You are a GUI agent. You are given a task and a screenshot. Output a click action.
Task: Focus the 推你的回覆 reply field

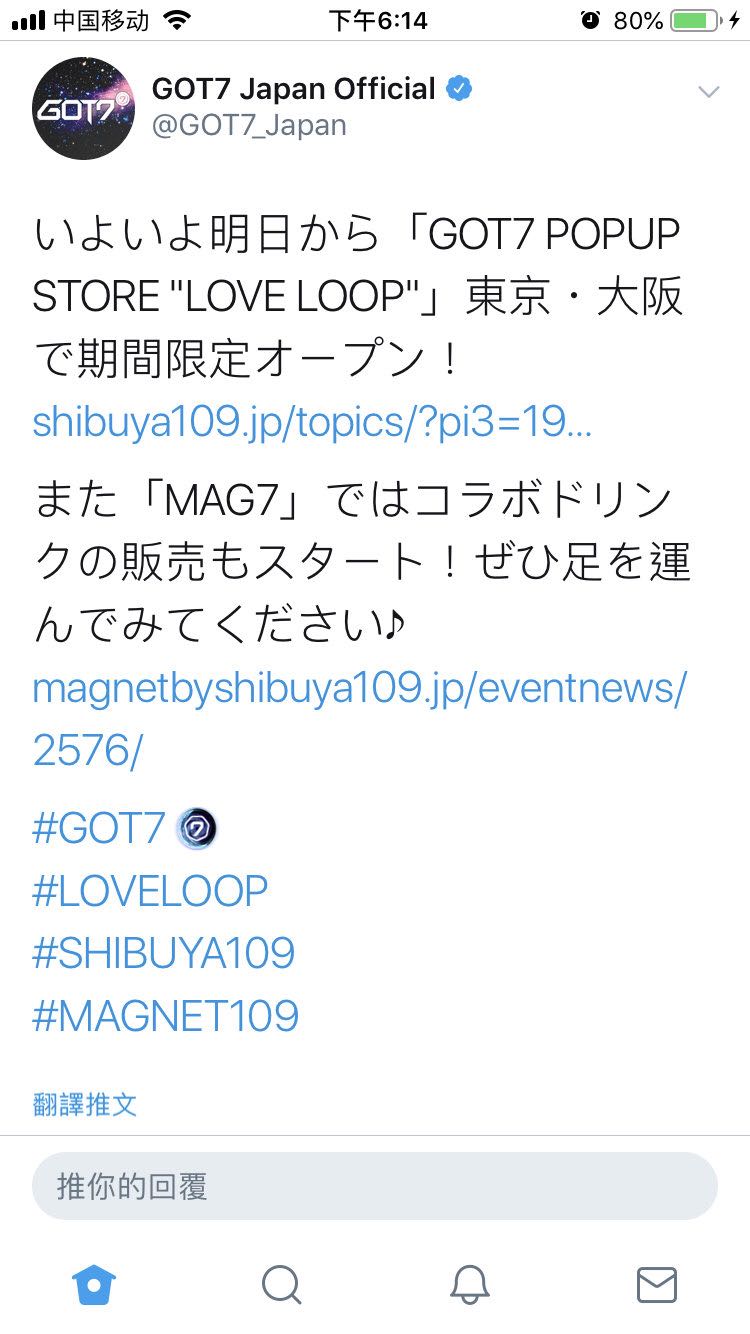tap(375, 1186)
